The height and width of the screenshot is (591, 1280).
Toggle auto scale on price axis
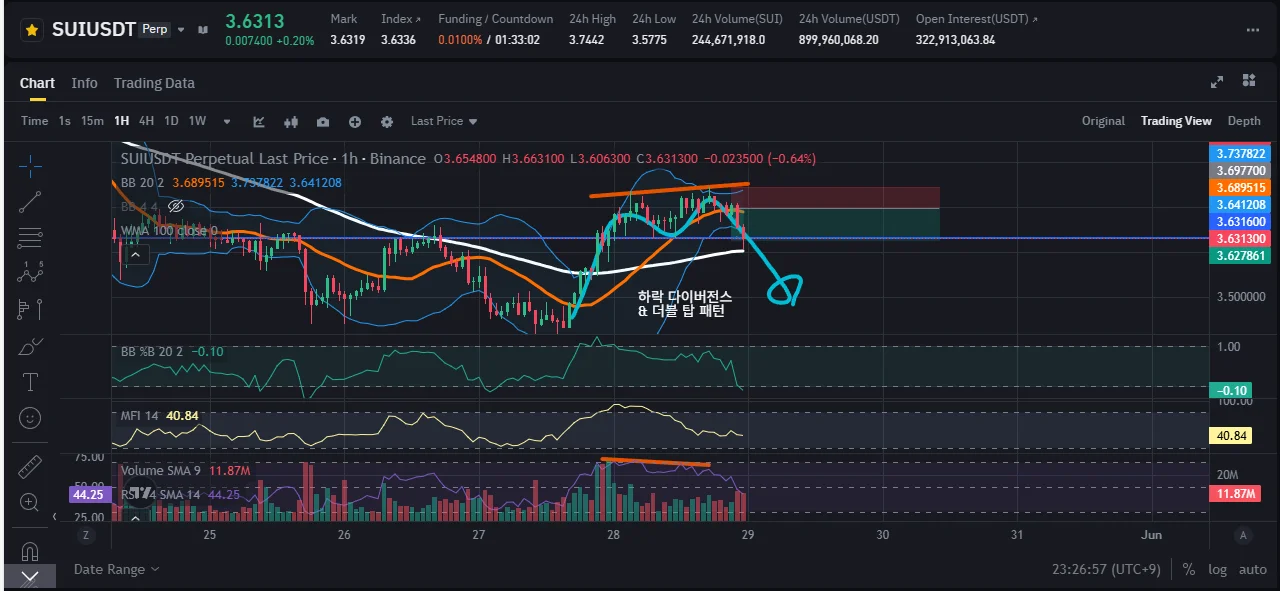tap(1252, 569)
